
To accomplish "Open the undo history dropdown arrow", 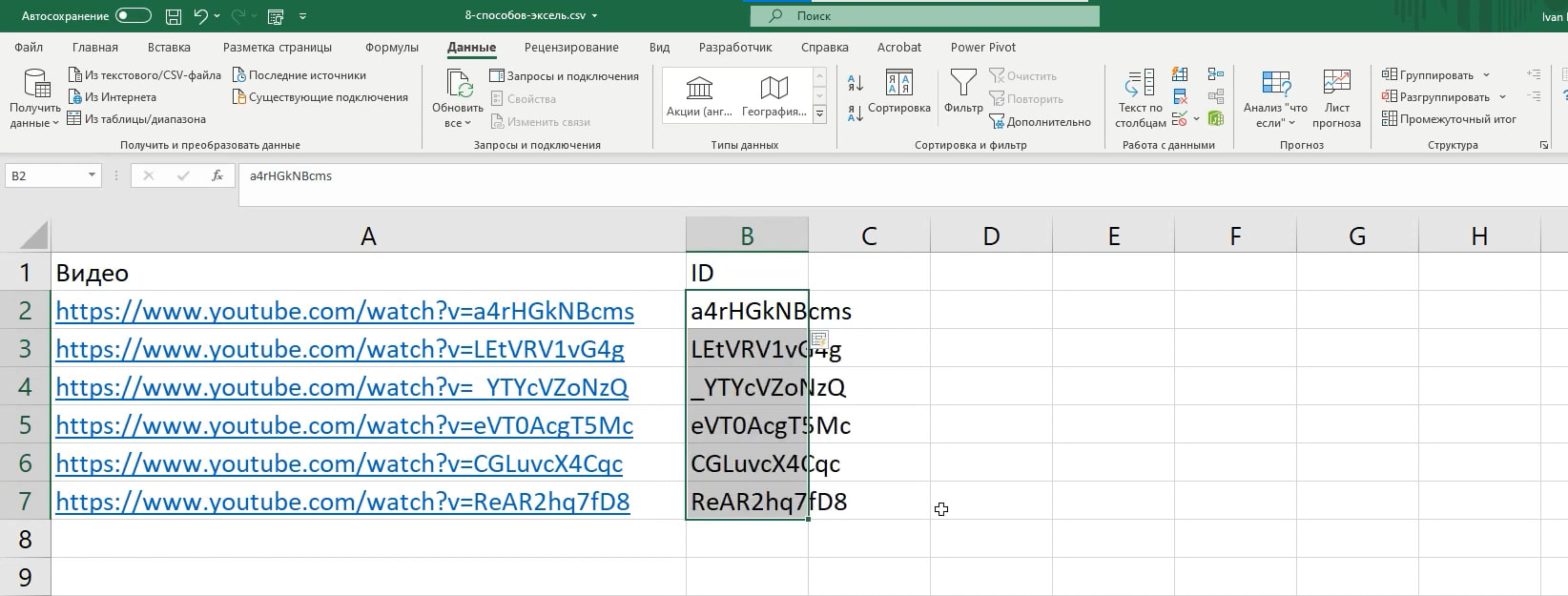I will pyautogui.click(x=217, y=16).
